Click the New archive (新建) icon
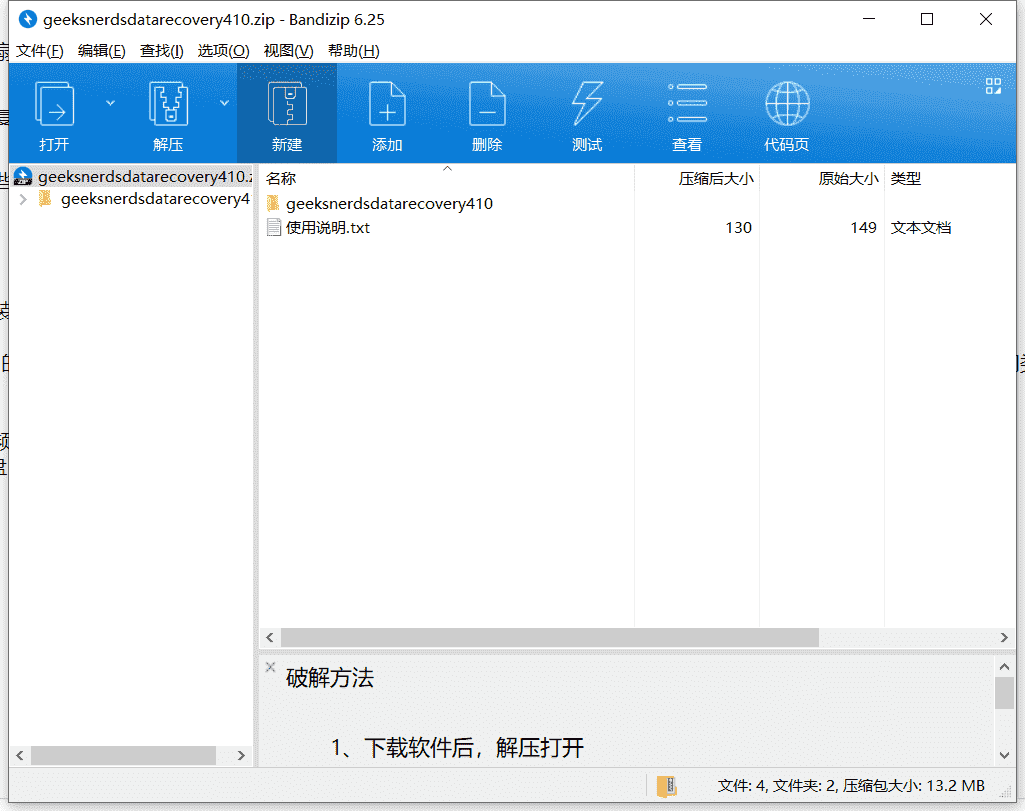Screen dimensions: 1025x811 pos(287,105)
